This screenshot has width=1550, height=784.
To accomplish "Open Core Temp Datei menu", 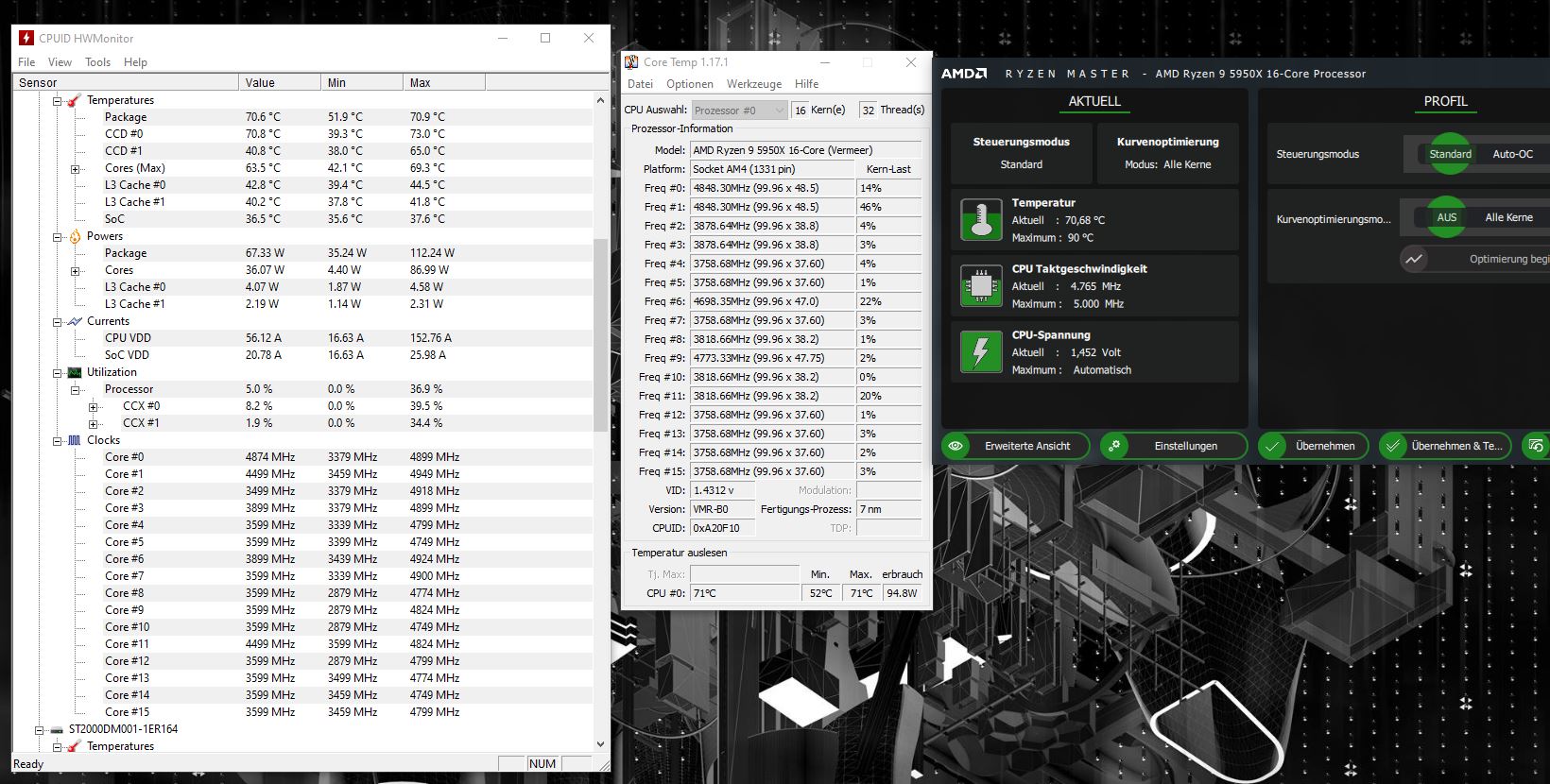I will coord(640,84).
